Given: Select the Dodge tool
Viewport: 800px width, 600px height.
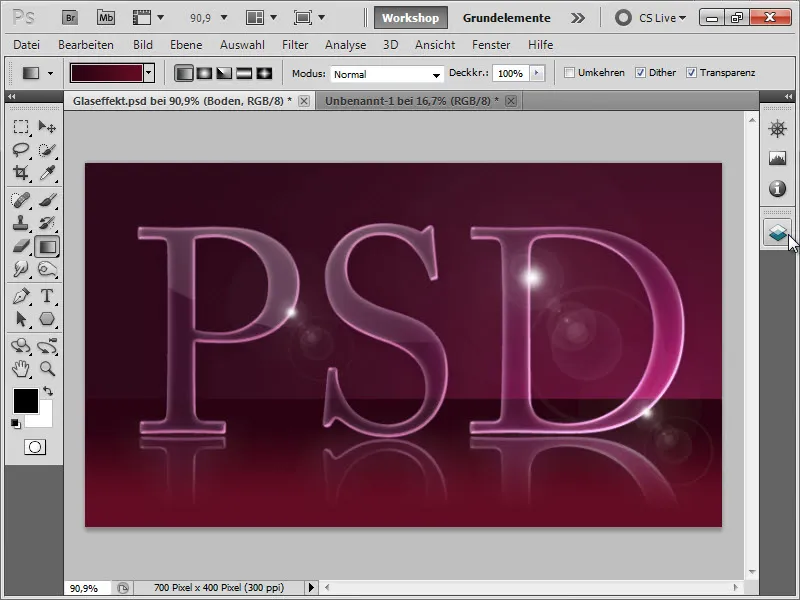Looking at the screenshot, I should pos(47,269).
